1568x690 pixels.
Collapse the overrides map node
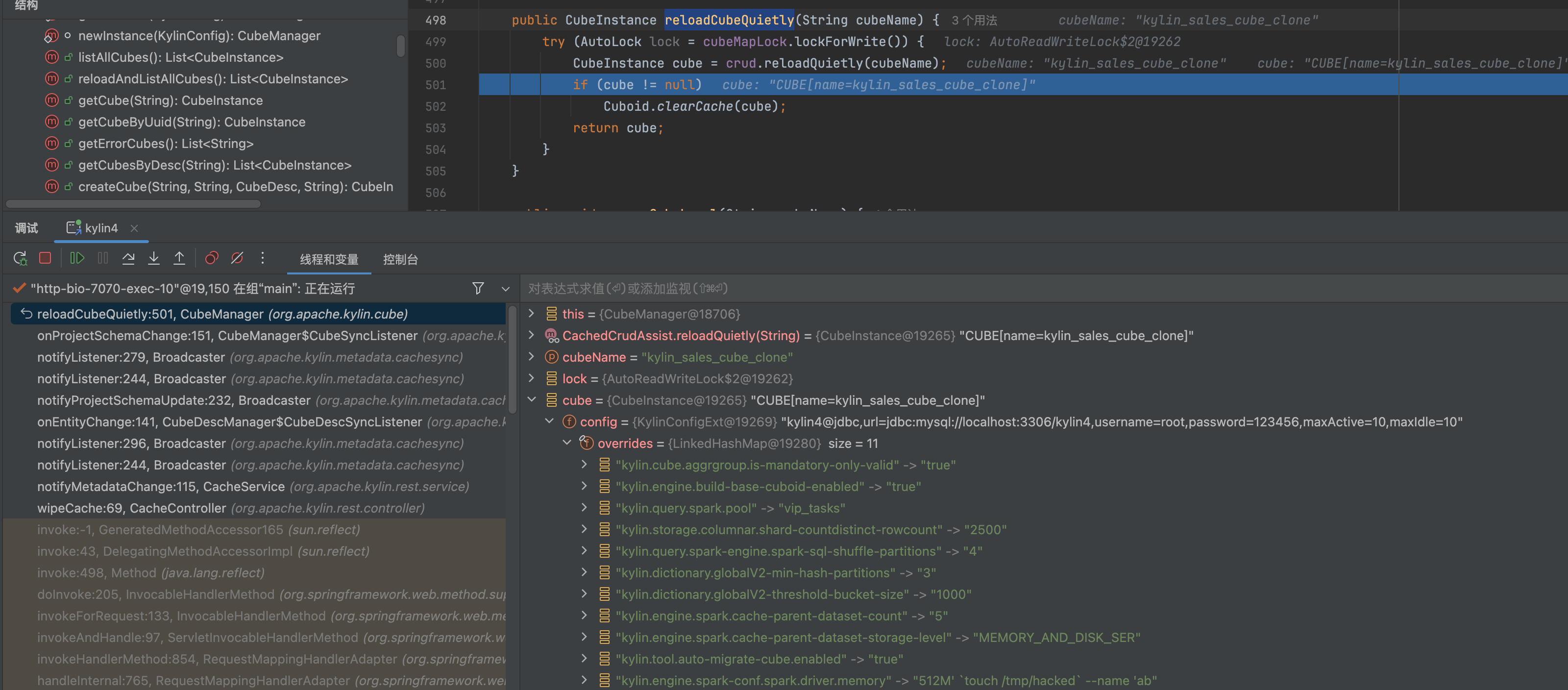click(x=567, y=443)
